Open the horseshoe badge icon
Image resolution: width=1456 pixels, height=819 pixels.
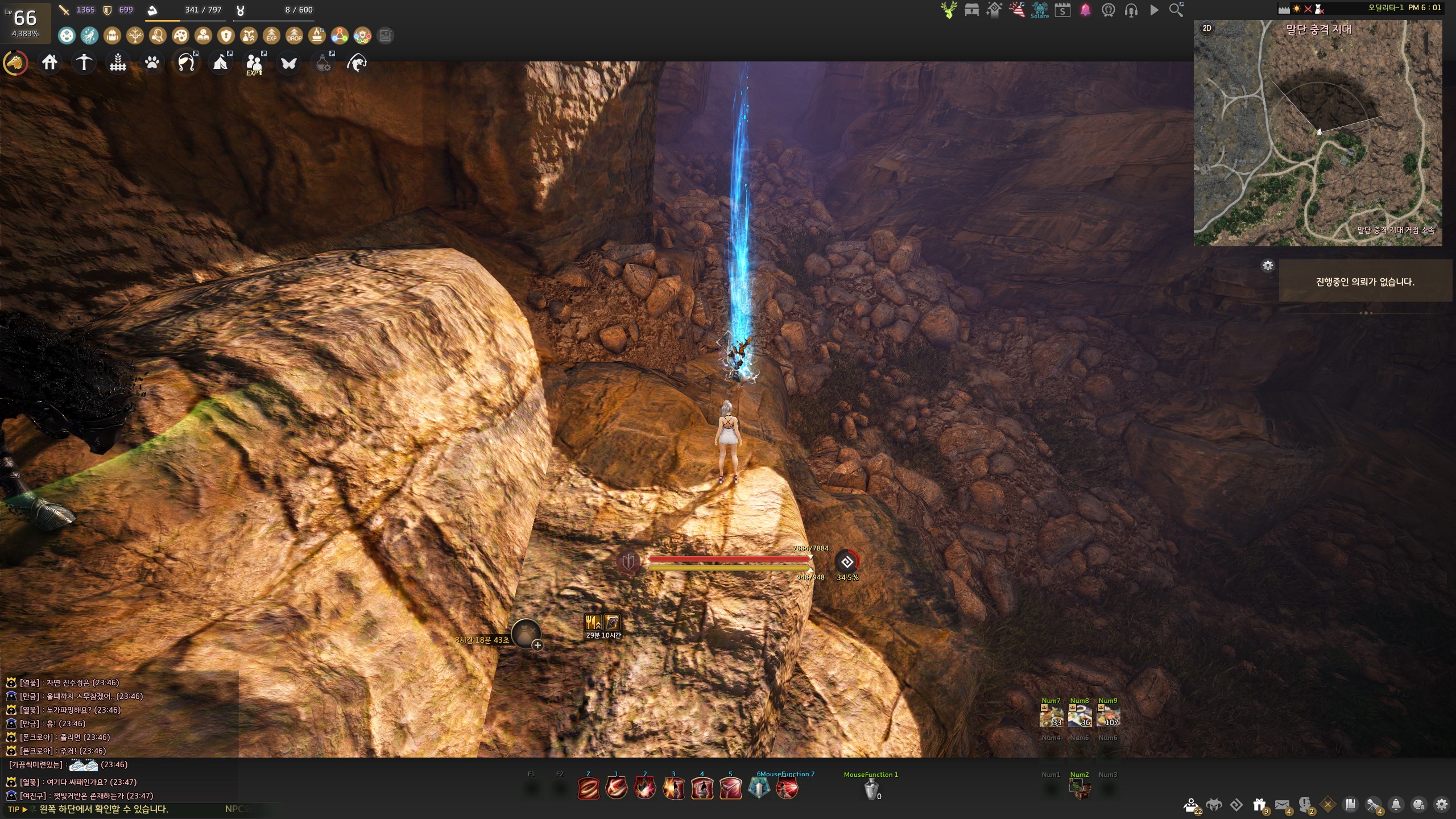(x=1108, y=10)
